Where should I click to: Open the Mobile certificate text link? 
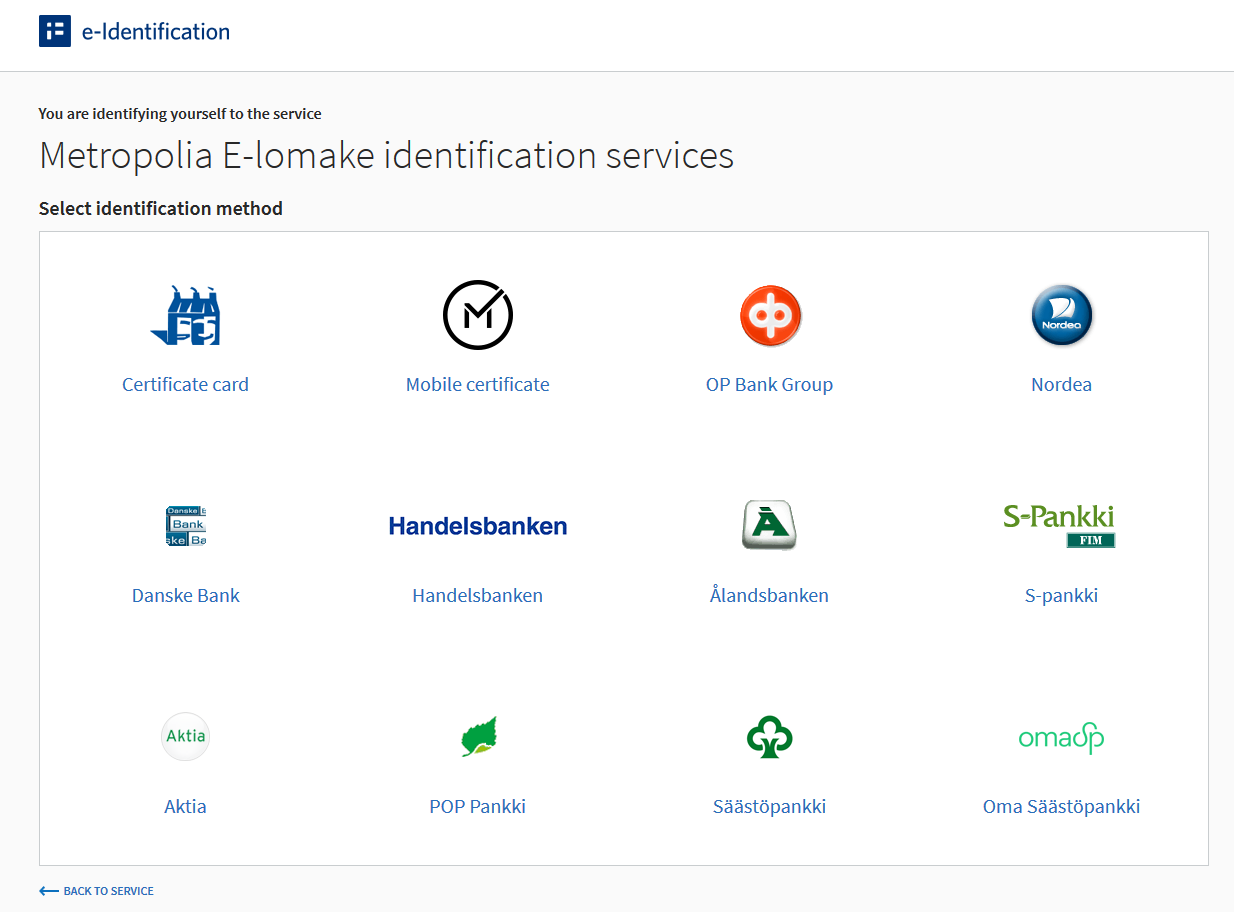[478, 385]
